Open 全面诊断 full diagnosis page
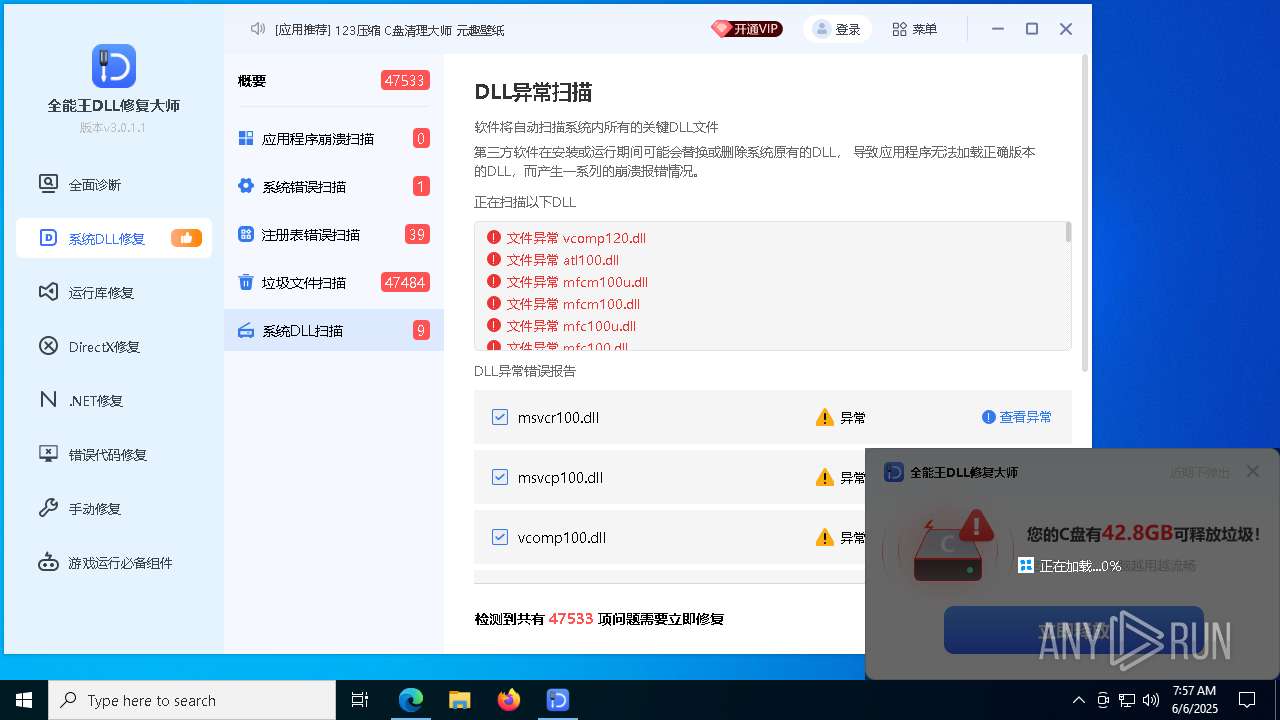 [114, 185]
